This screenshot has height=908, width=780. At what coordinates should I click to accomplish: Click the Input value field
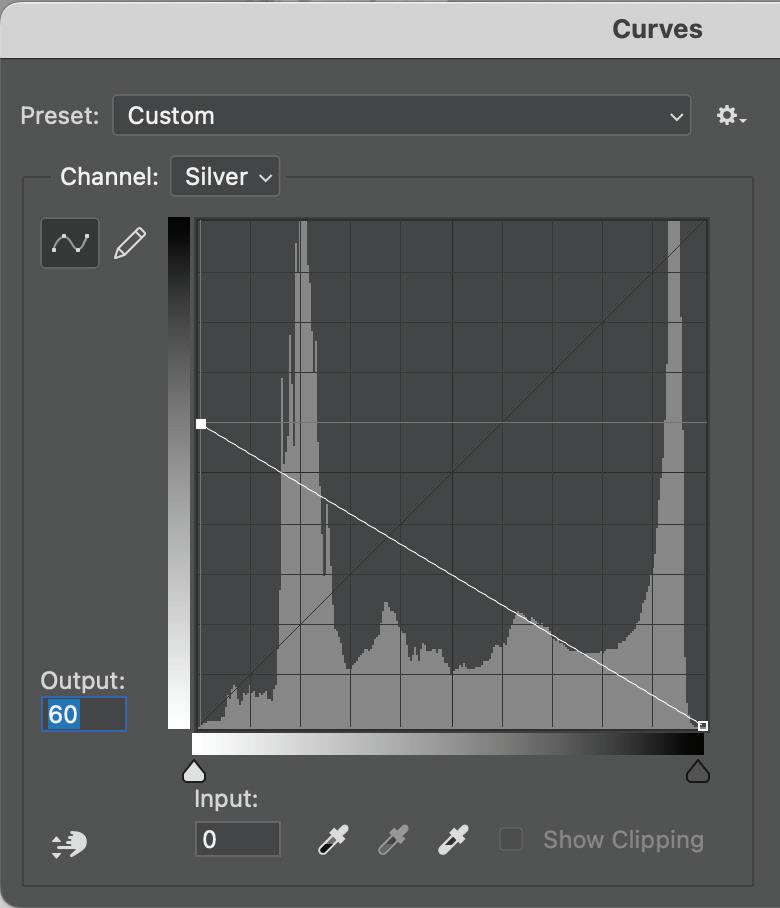(x=237, y=839)
